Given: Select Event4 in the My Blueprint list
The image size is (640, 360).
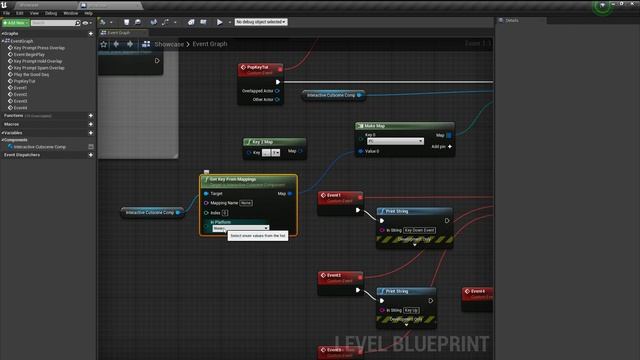Looking at the screenshot, I should pyautogui.click(x=20, y=108).
